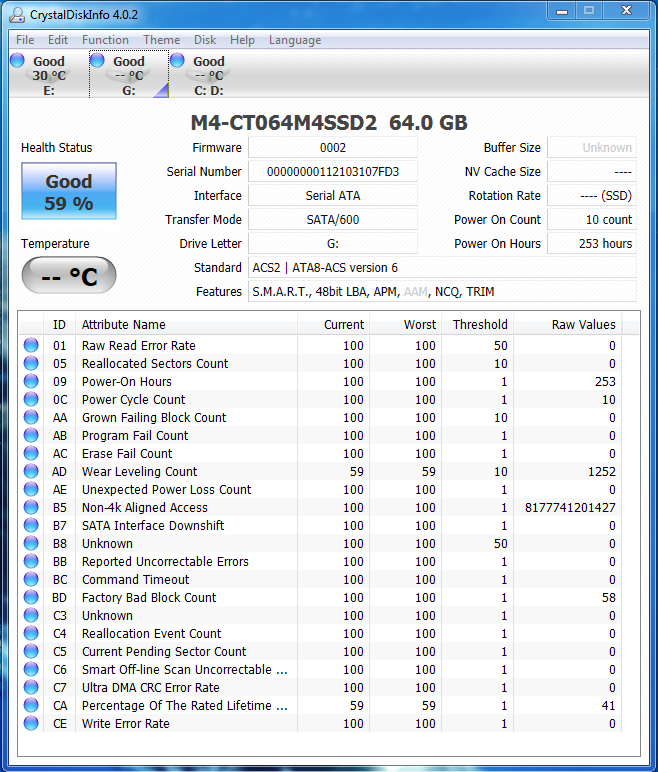Viewport: 658px width, 772px height.
Task: Select the E: drive tab
Action: 49,74
